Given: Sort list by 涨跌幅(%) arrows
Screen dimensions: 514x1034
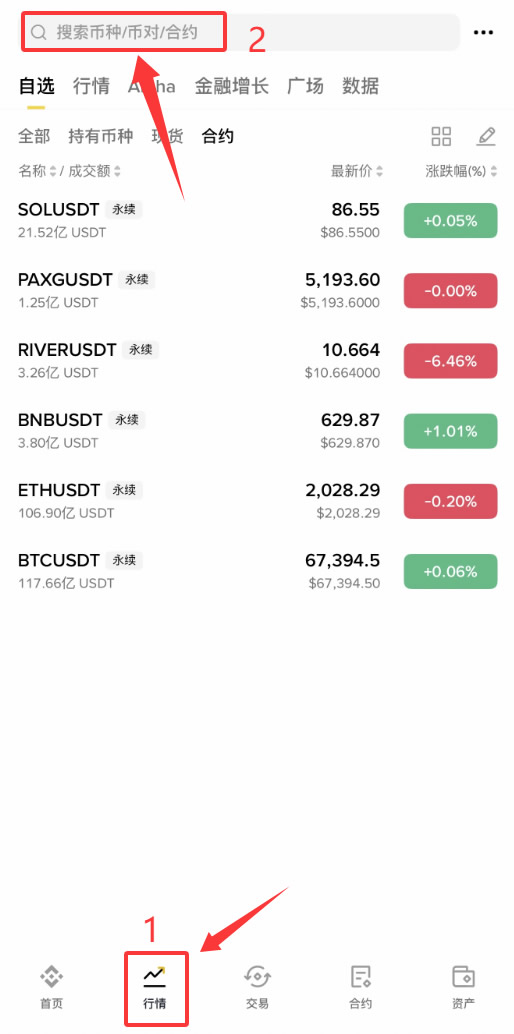Looking at the screenshot, I should [494, 171].
